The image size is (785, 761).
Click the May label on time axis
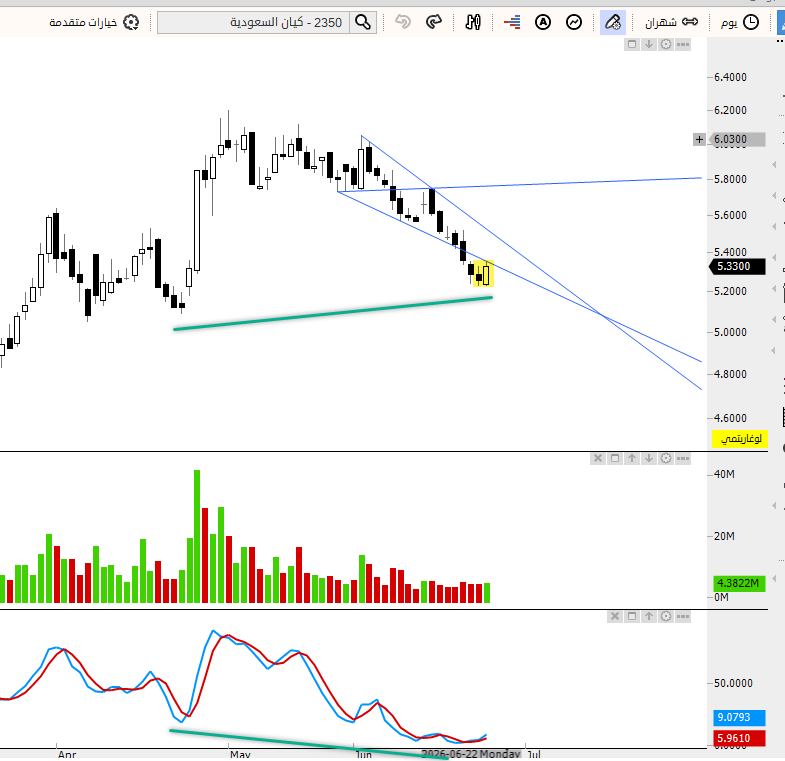(240, 754)
